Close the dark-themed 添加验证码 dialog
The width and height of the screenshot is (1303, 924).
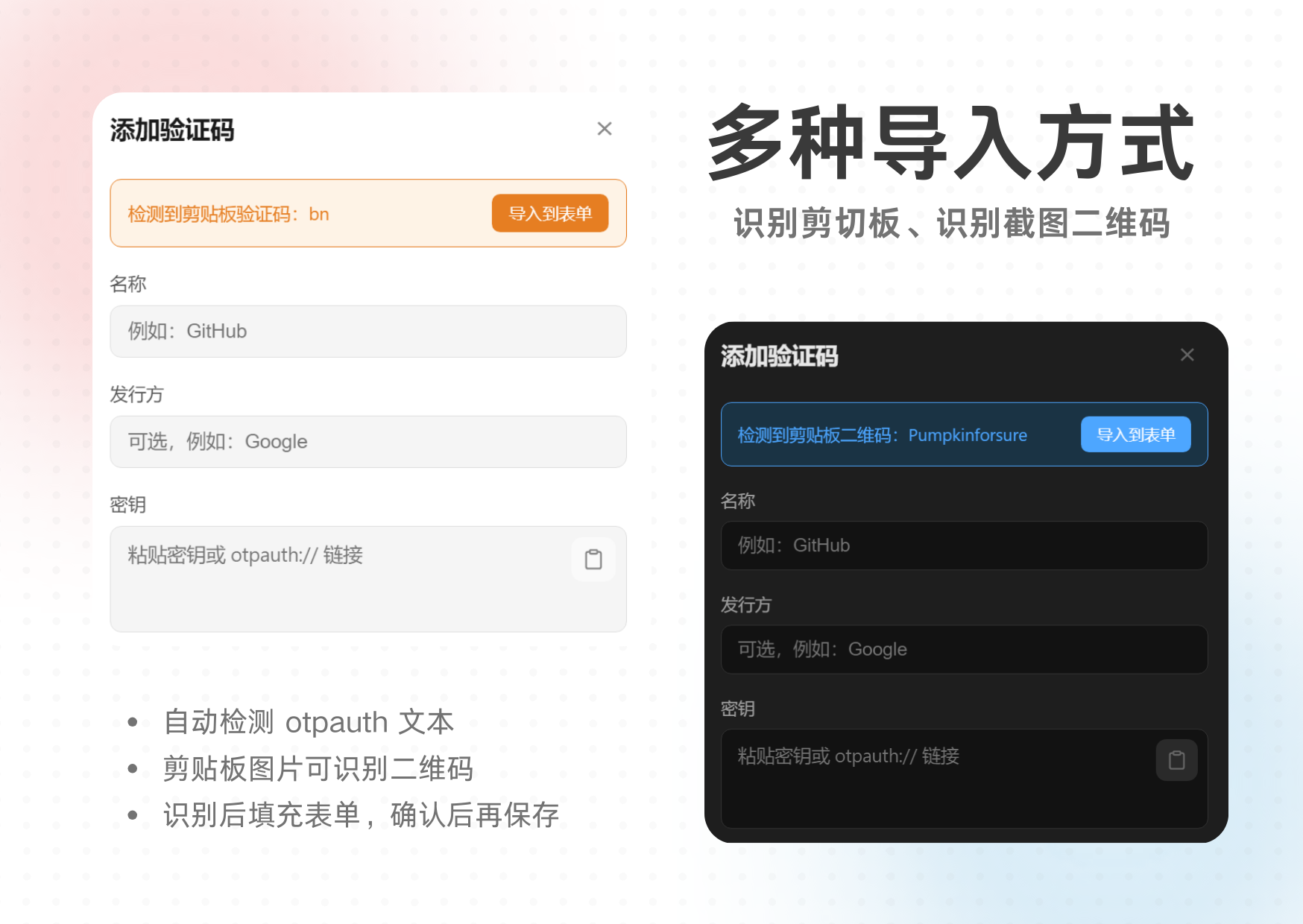pyautogui.click(x=1187, y=355)
